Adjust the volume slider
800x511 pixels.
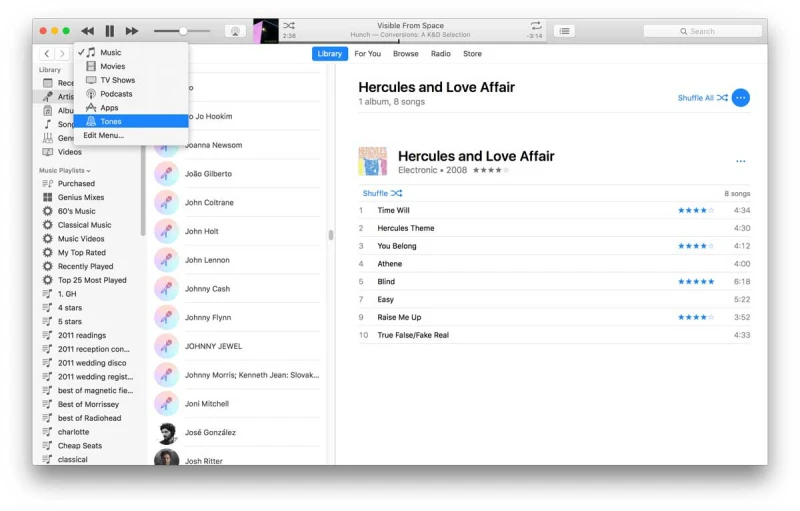pyautogui.click(x=183, y=31)
